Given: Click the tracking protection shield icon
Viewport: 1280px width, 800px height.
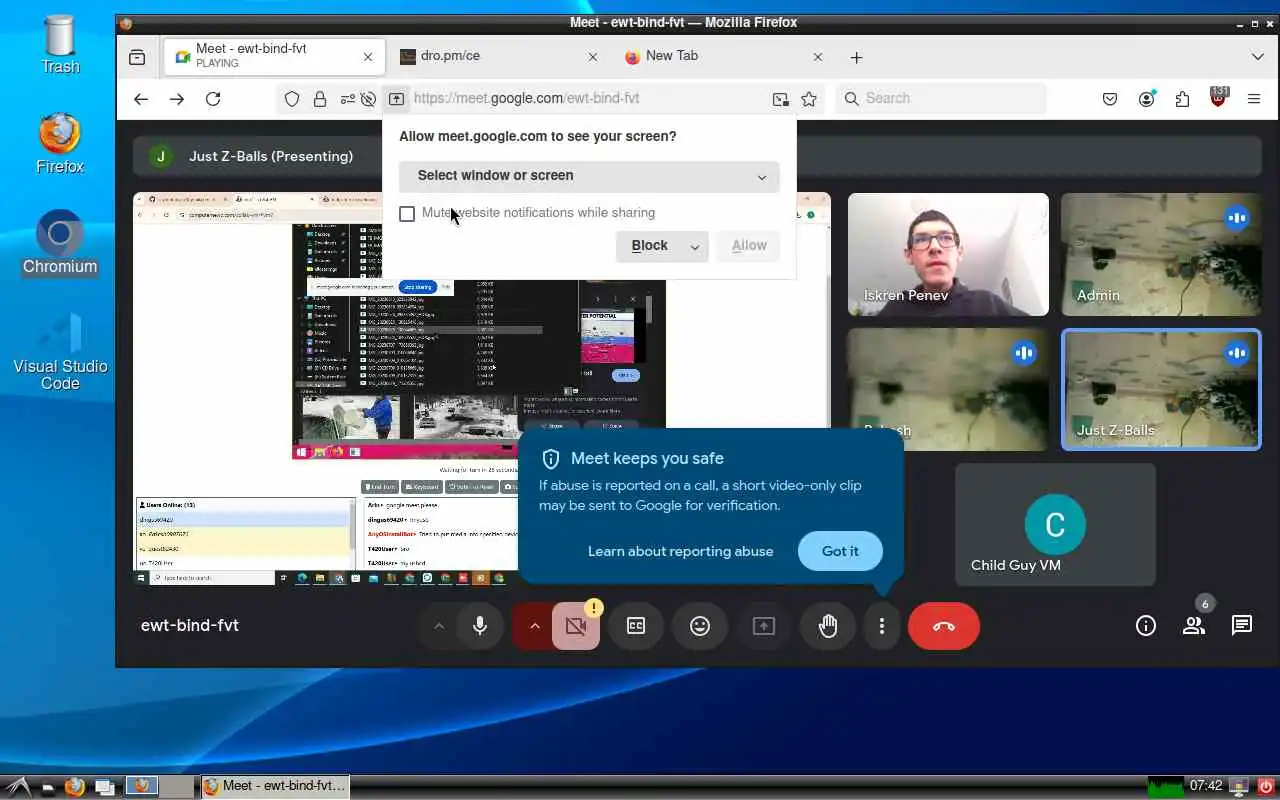Looking at the screenshot, I should tap(292, 99).
